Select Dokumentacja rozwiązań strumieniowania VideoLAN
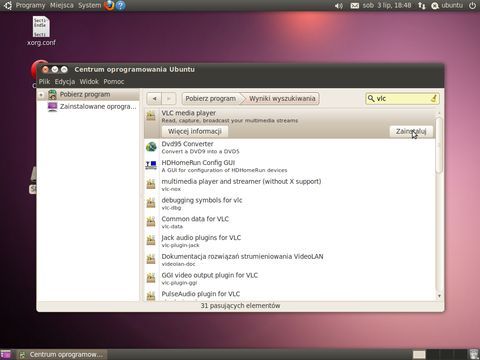This screenshot has width=480, height=360. click(x=290, y=260)
